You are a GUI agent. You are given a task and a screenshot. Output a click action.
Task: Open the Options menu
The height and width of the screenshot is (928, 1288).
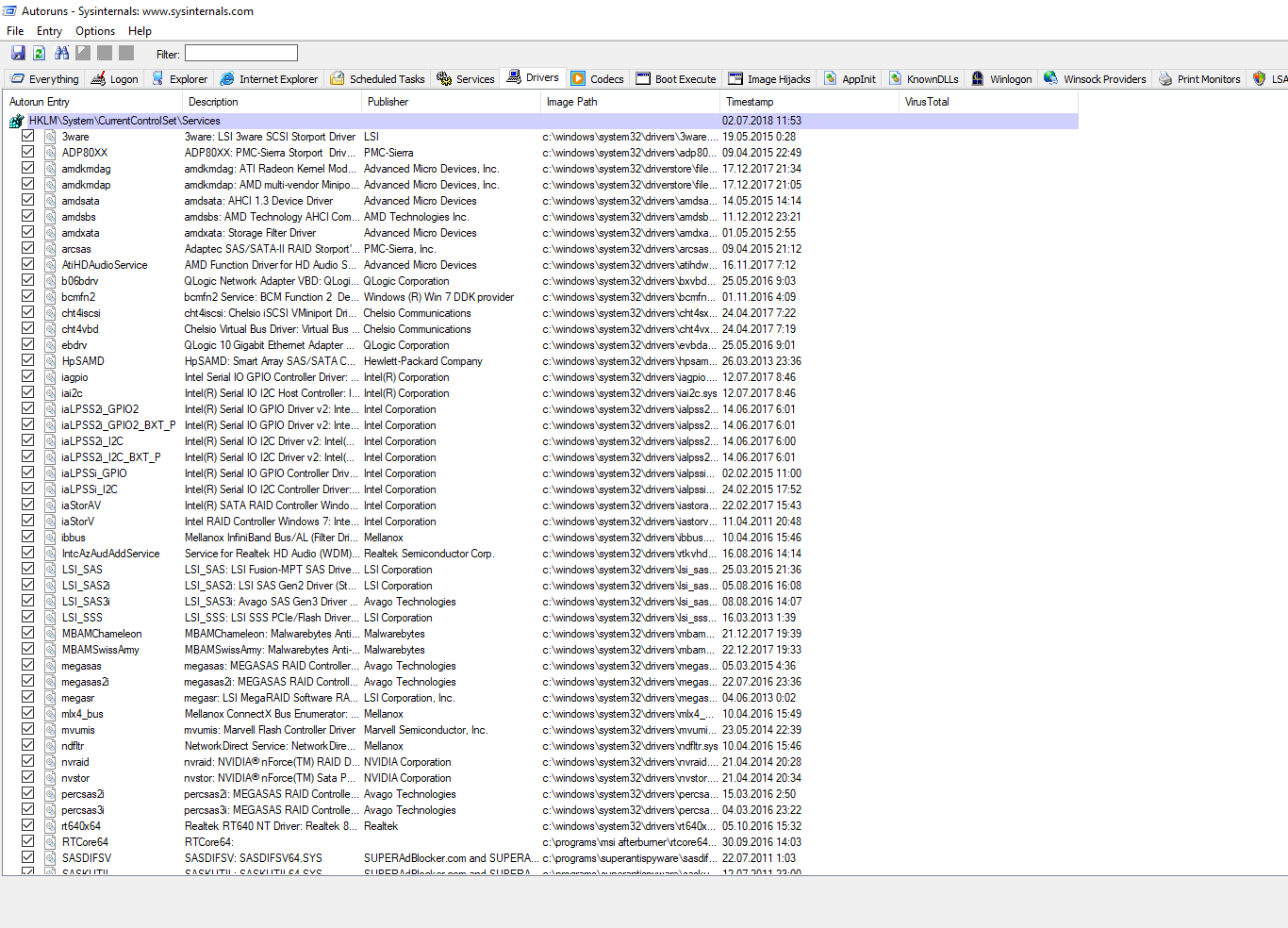95,31
